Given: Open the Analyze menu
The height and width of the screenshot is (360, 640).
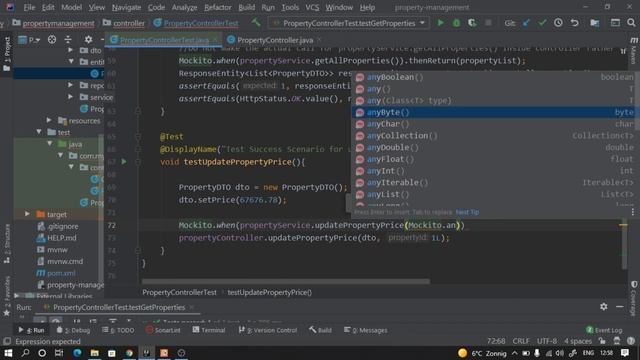Looking at the screenshot, I should 184,7.
